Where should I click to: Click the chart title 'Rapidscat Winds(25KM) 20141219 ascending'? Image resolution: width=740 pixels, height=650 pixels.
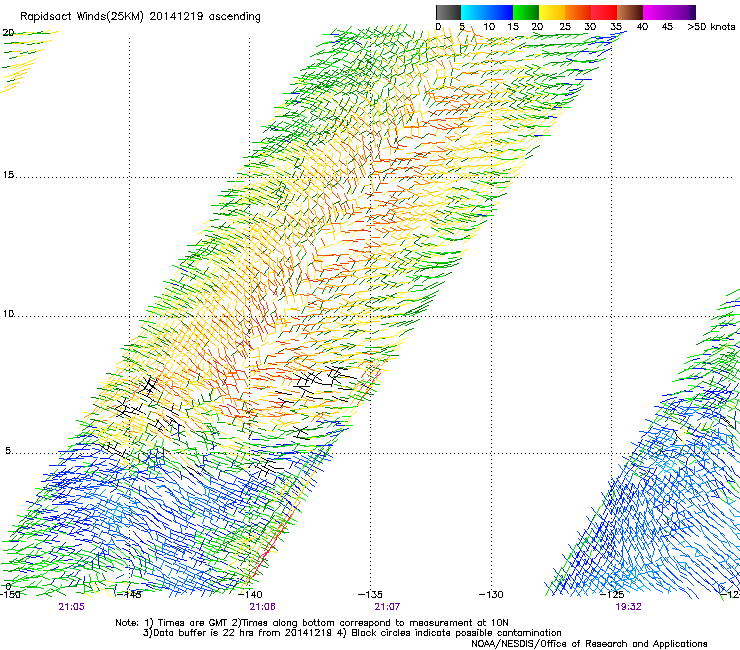[140, 17]
